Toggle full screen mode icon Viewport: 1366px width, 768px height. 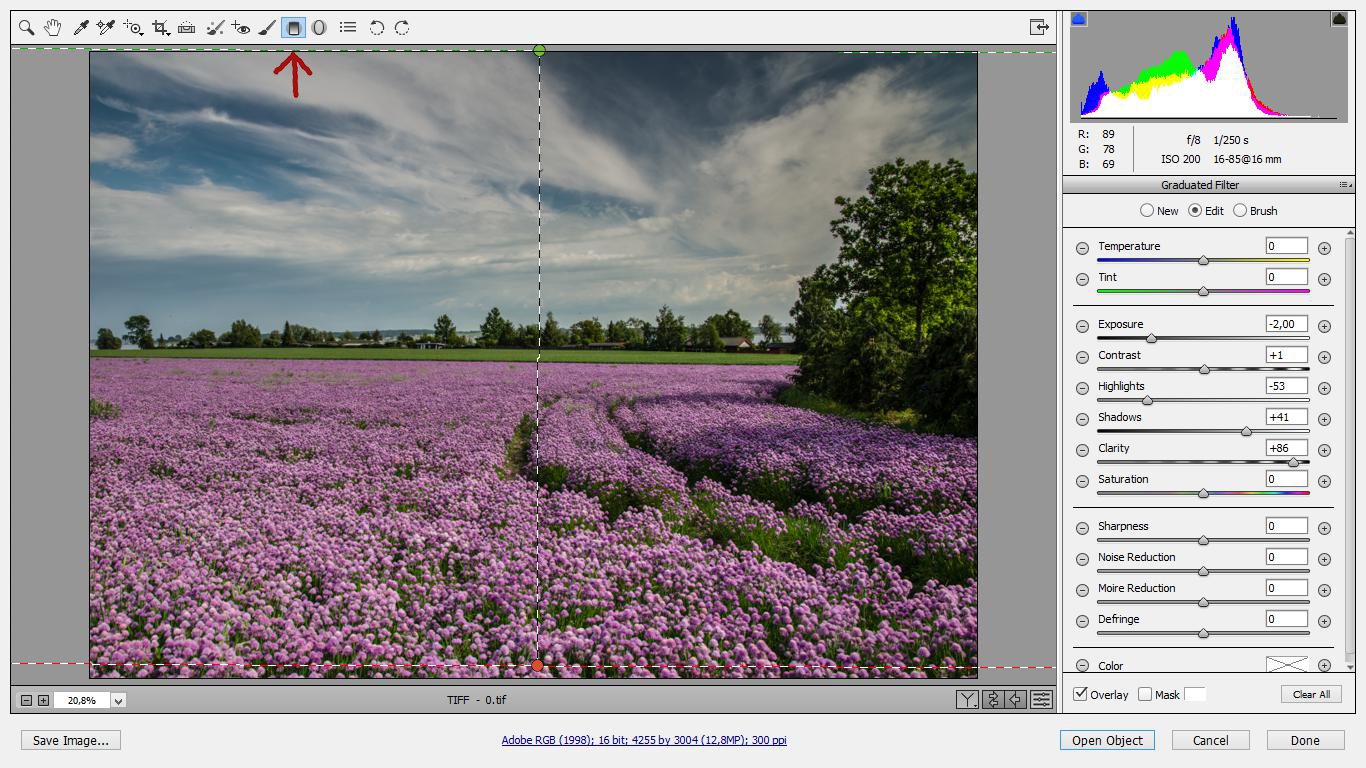coord(1039,27)
